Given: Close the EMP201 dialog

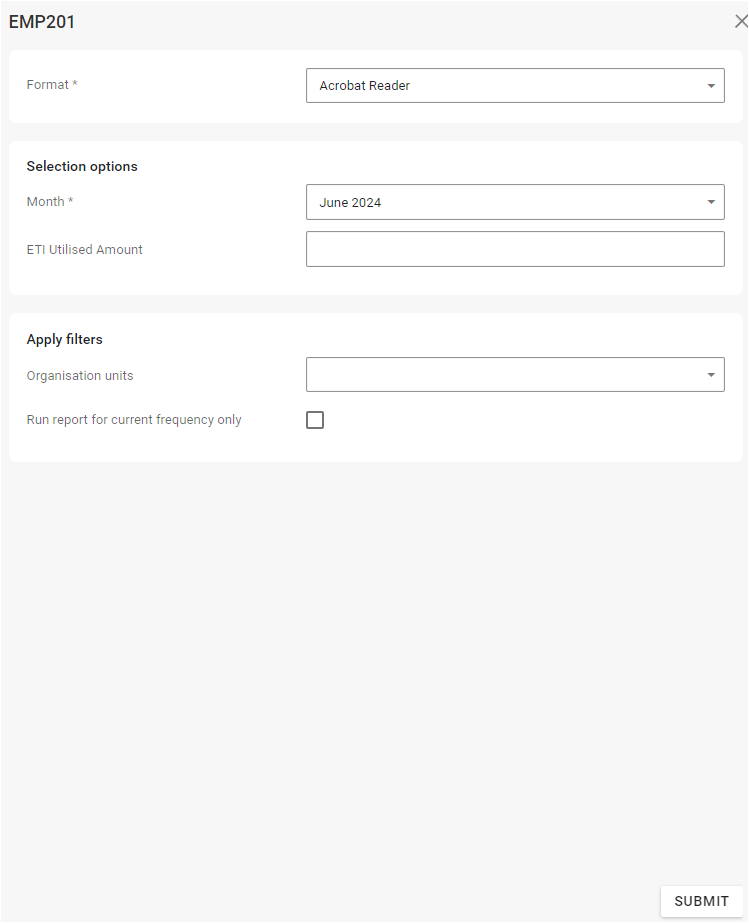Looking at the screenshot, I should (x=740, y=22).
